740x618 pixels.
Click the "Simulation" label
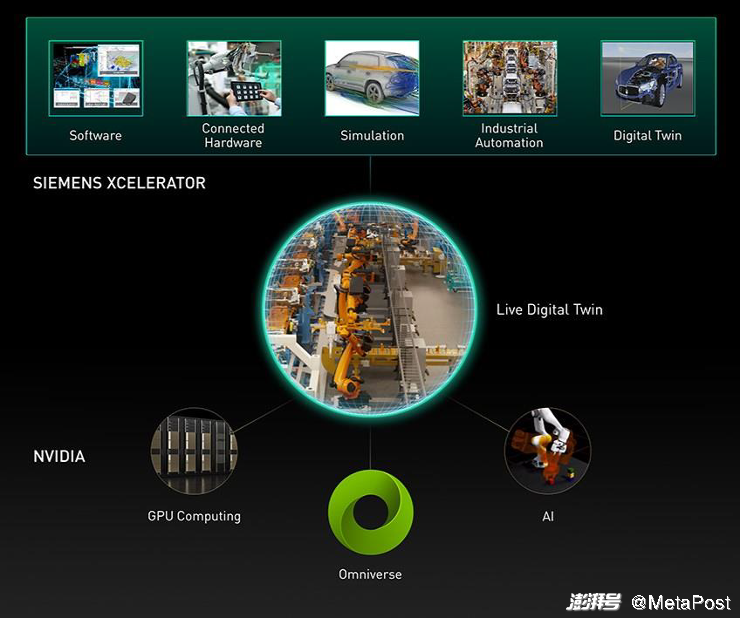372,136
